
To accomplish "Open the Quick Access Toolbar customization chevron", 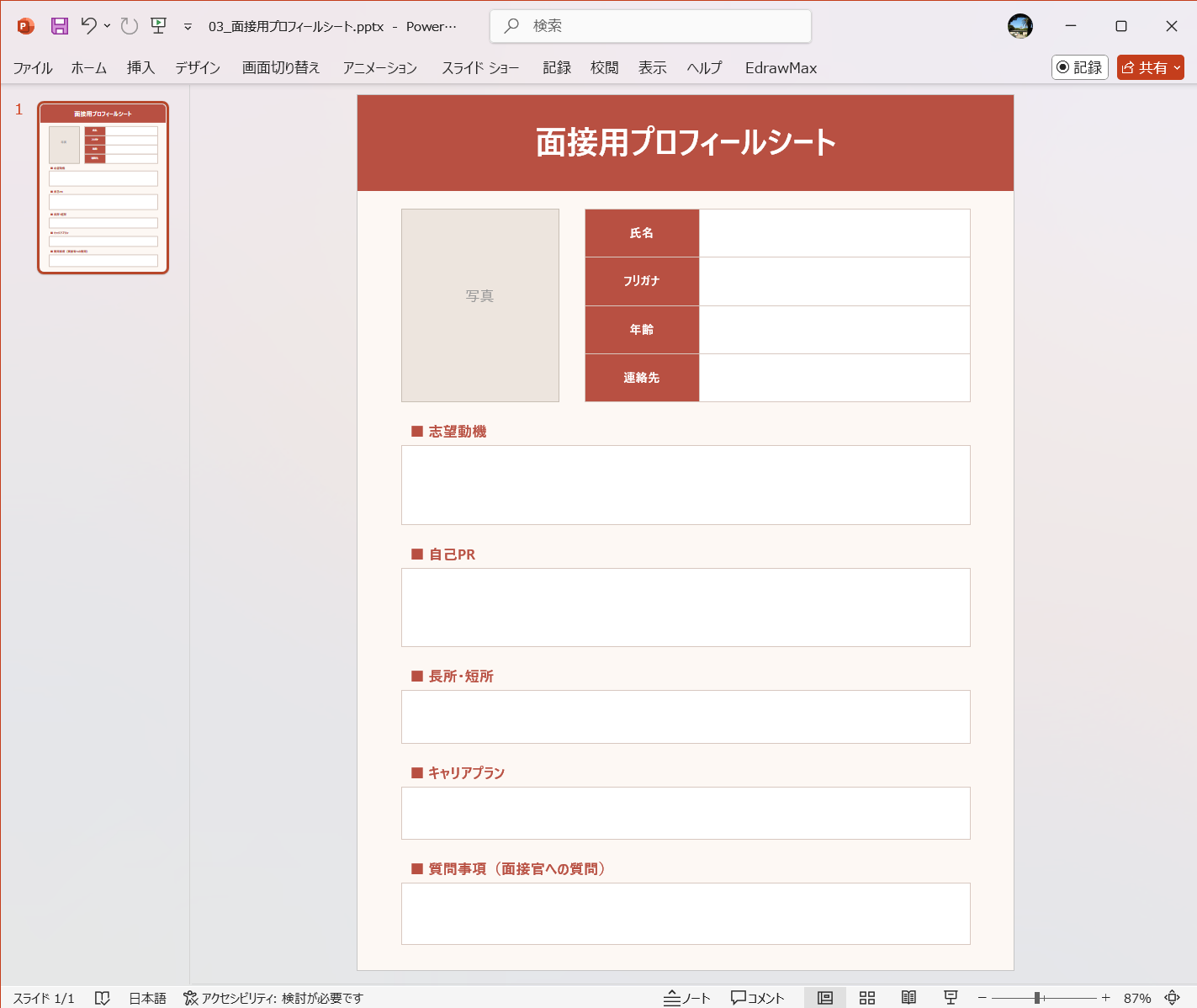I will point(187,27).
